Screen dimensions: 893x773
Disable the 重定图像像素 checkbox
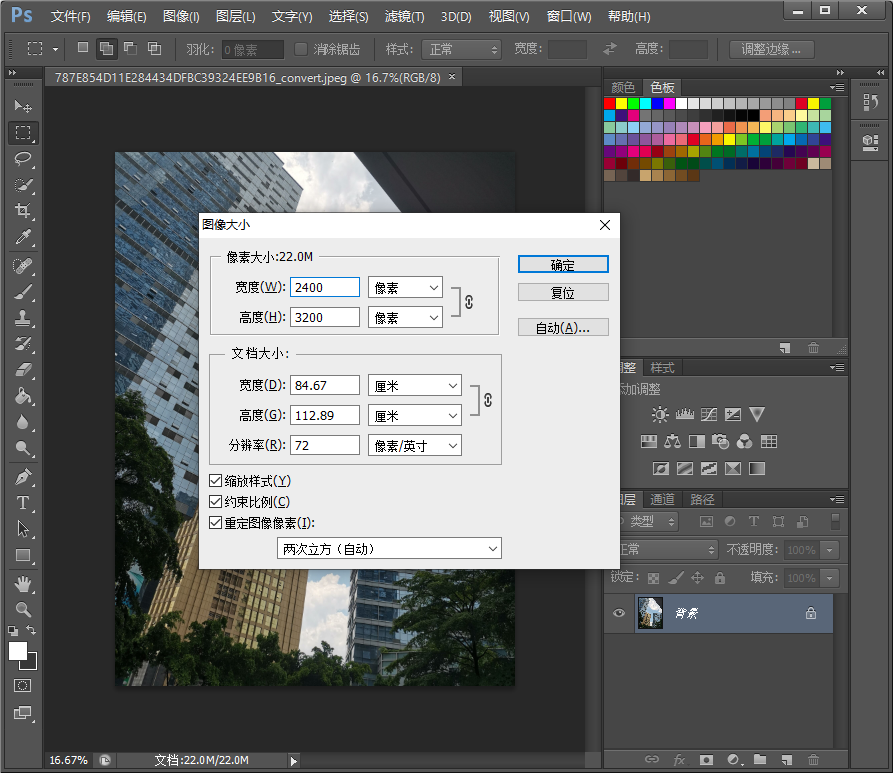coord(216,522)
